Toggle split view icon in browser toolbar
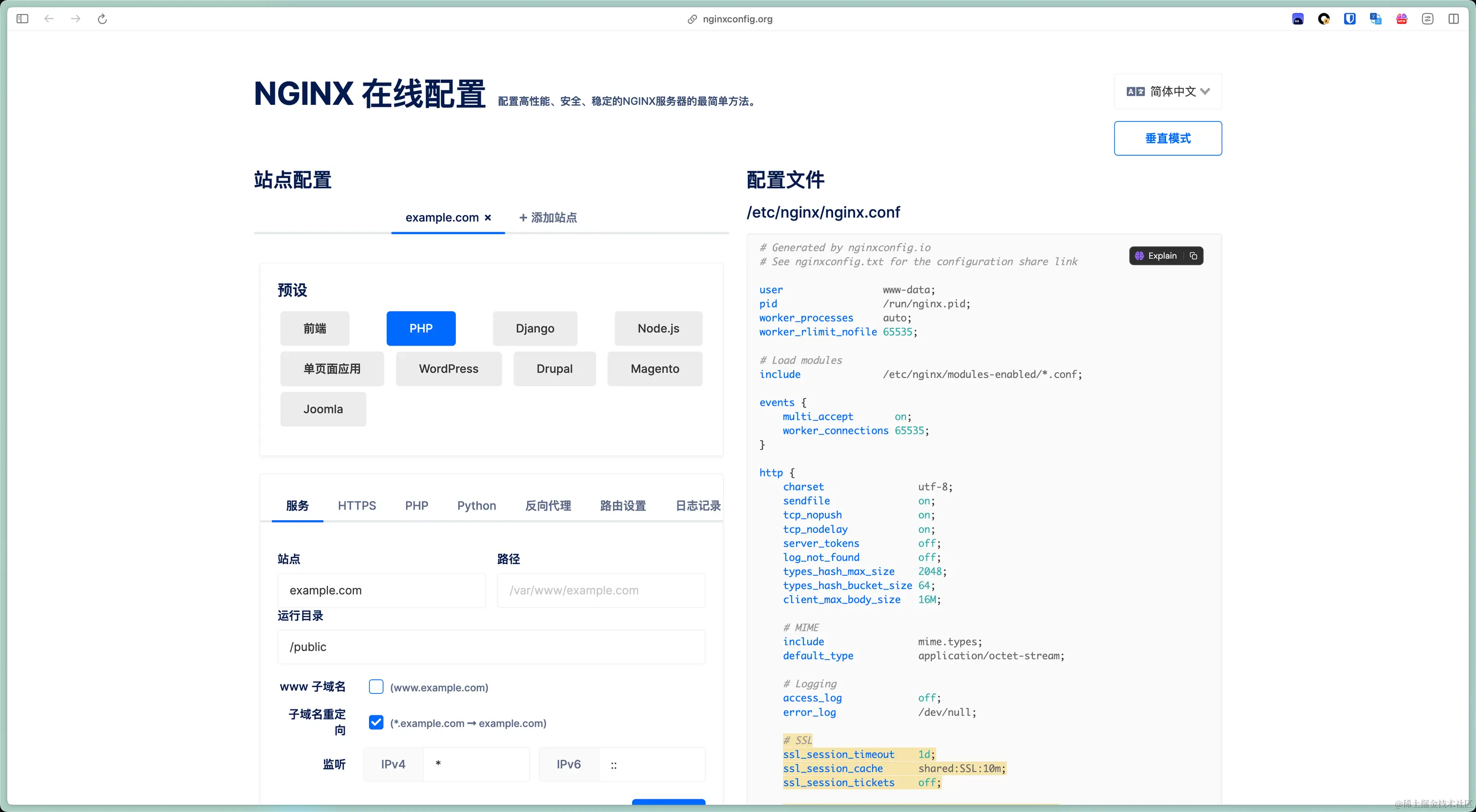 click(x=1454, y=19)
